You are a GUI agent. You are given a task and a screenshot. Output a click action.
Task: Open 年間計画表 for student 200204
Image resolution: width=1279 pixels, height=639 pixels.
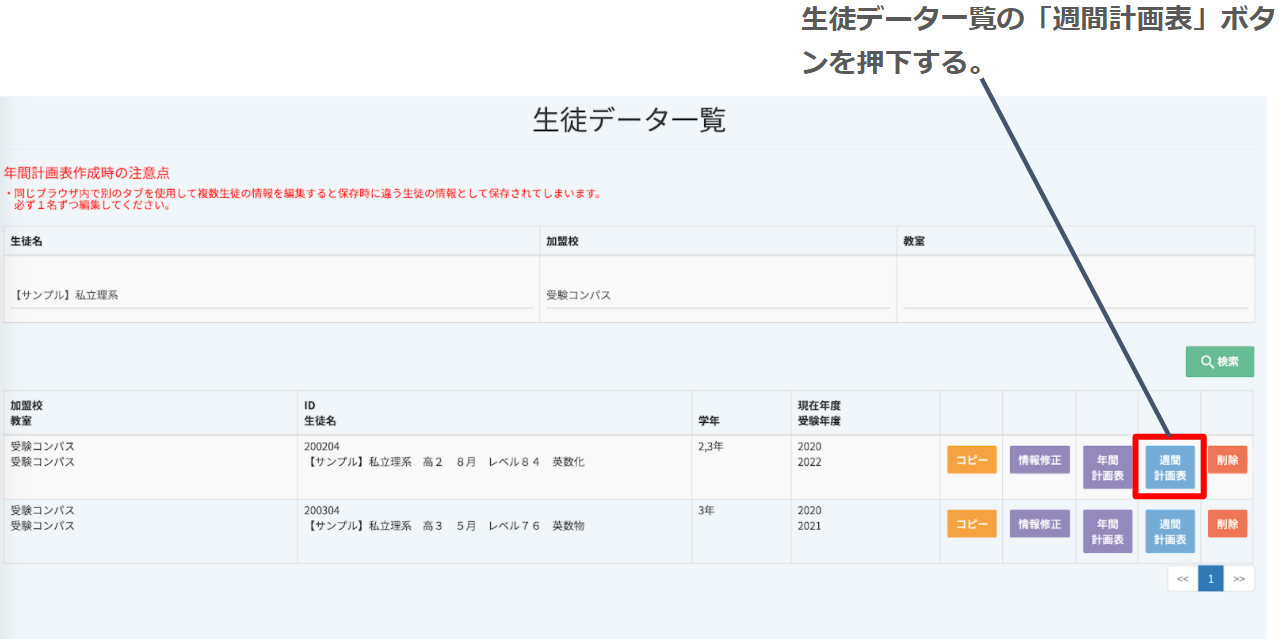click(1107, 468)
